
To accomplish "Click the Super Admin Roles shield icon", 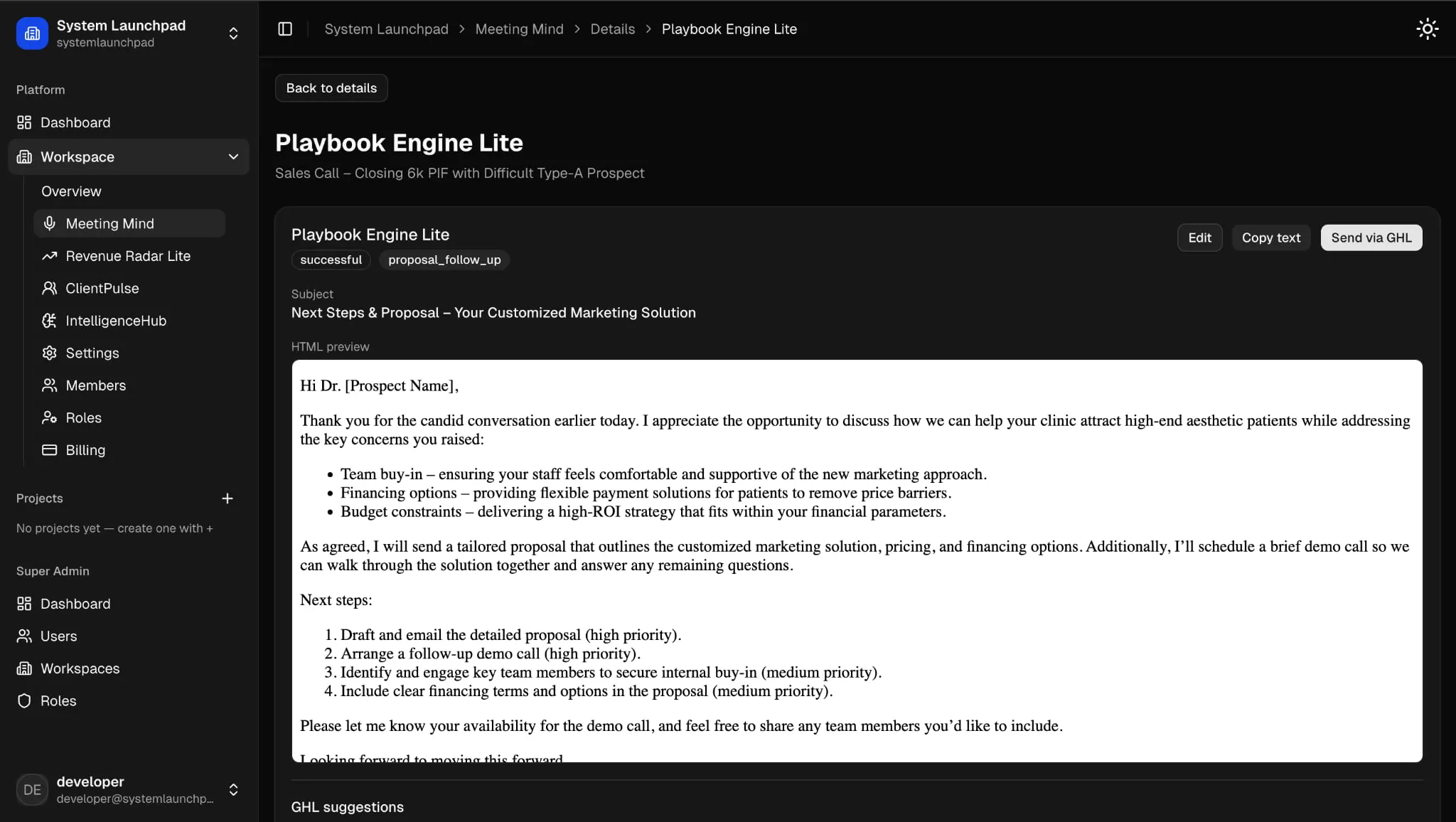I will pos(24,701).
